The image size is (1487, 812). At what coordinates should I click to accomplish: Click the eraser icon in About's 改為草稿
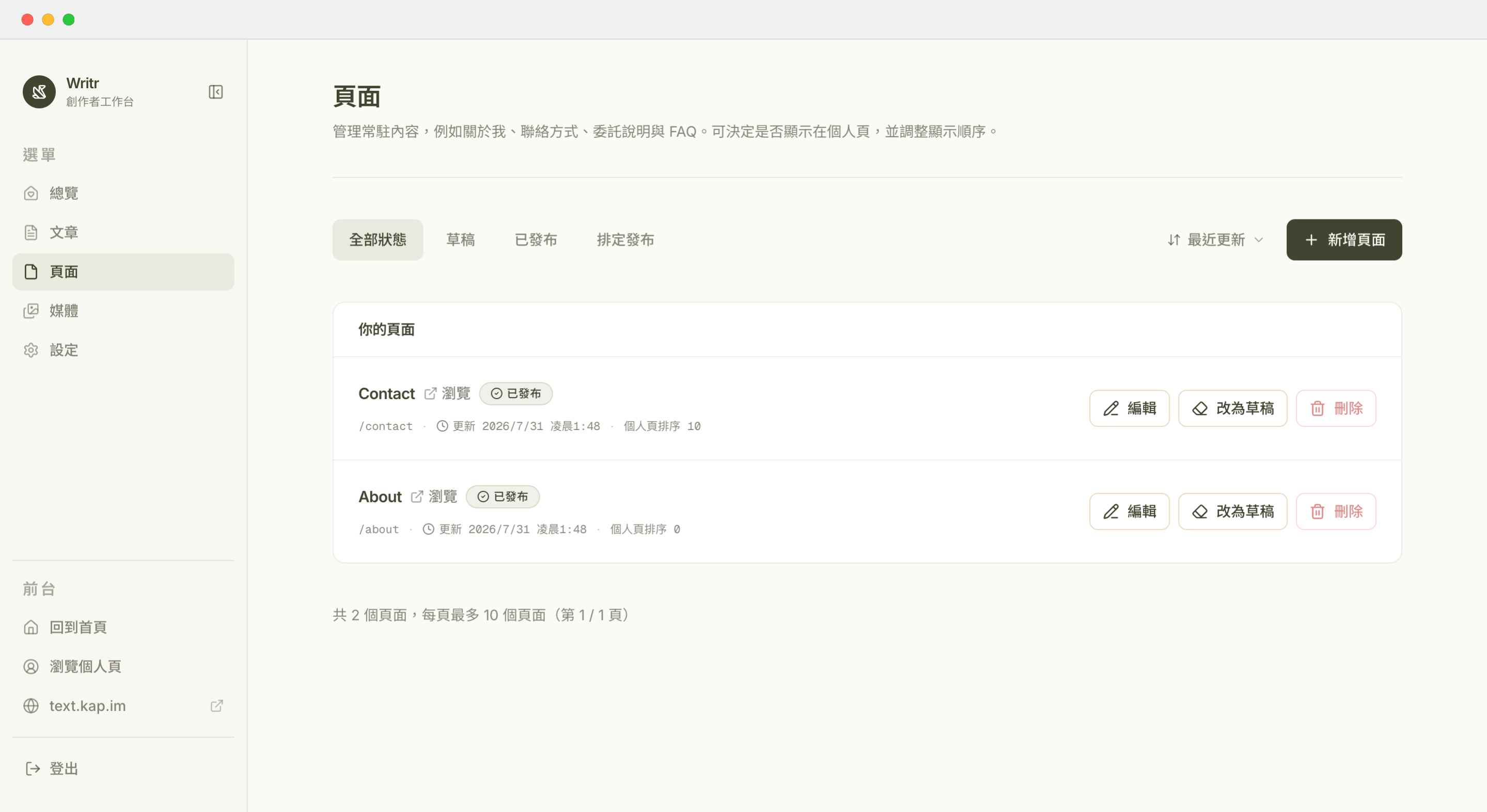pos(1199,512)
